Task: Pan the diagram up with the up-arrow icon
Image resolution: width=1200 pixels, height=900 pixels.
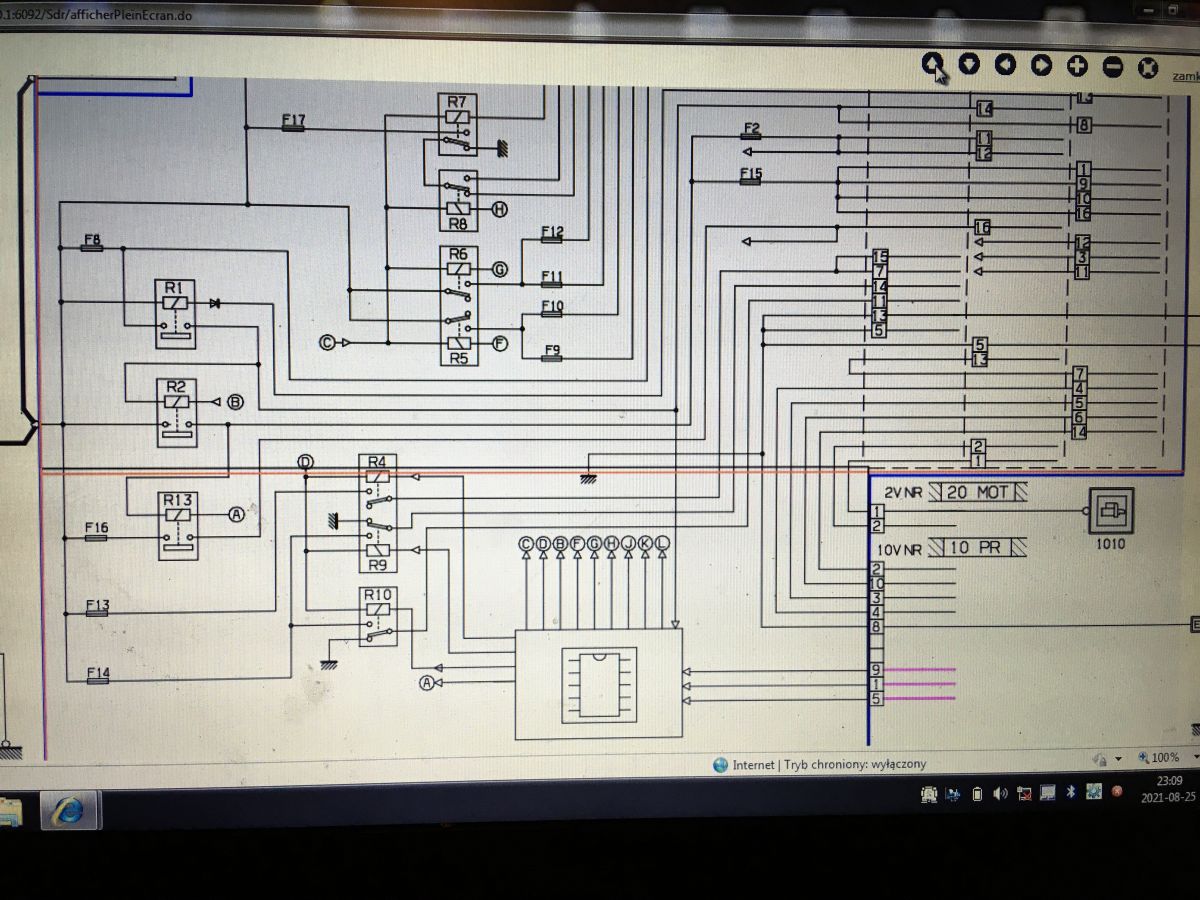Action: pos(932,64)
